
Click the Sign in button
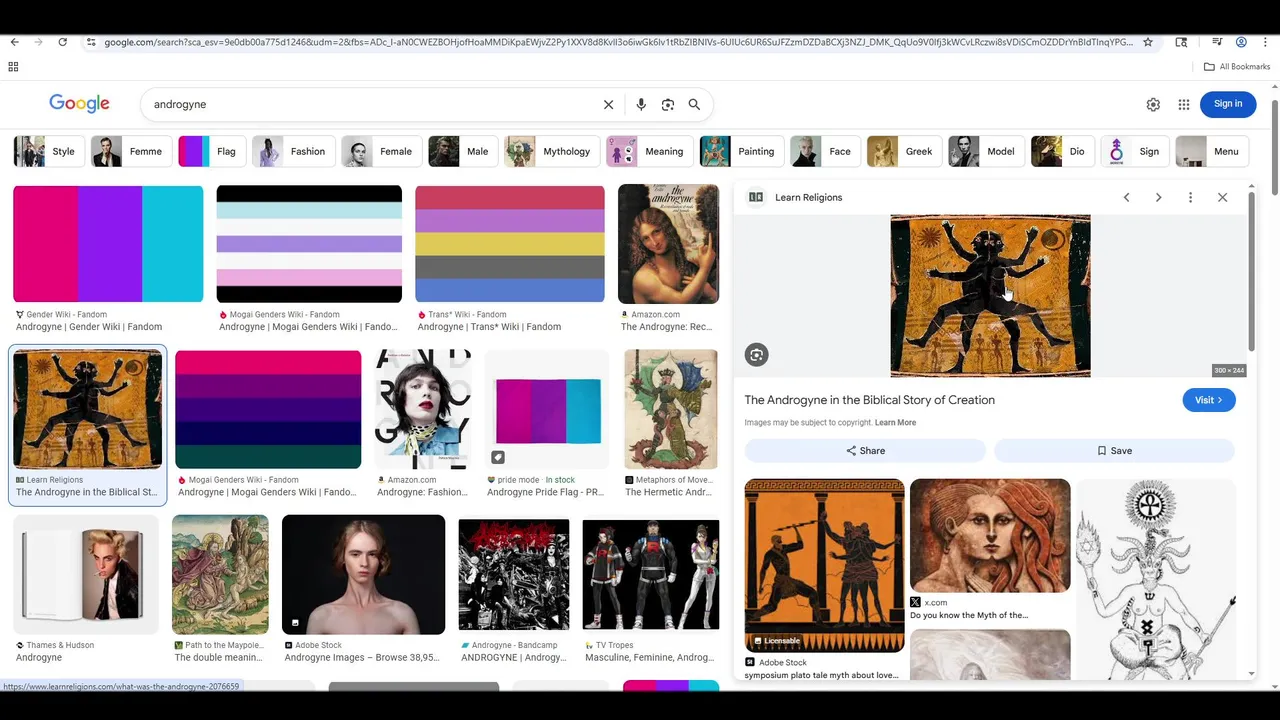coord(1228,104)
